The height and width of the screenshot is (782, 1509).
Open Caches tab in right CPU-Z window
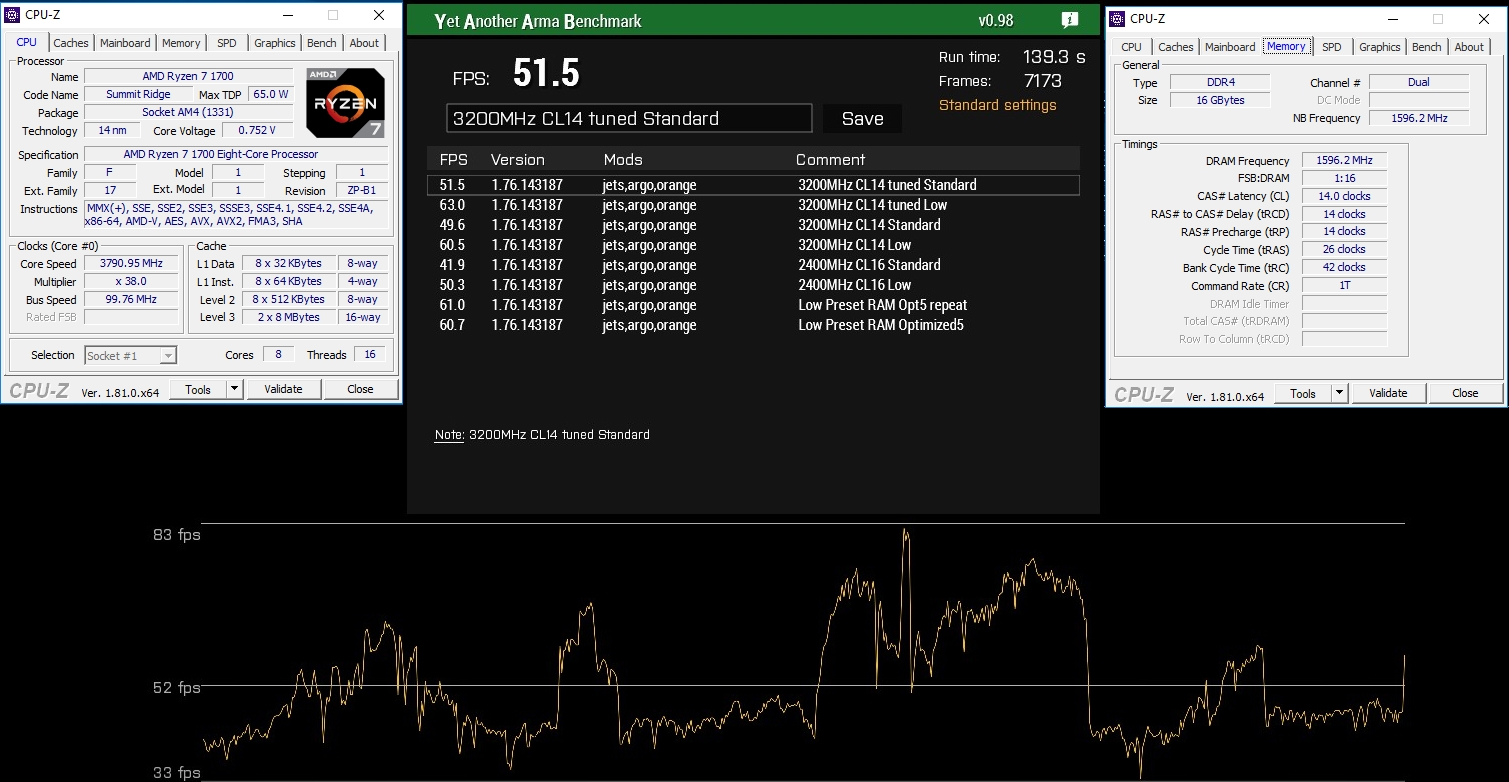(1176, 47)
